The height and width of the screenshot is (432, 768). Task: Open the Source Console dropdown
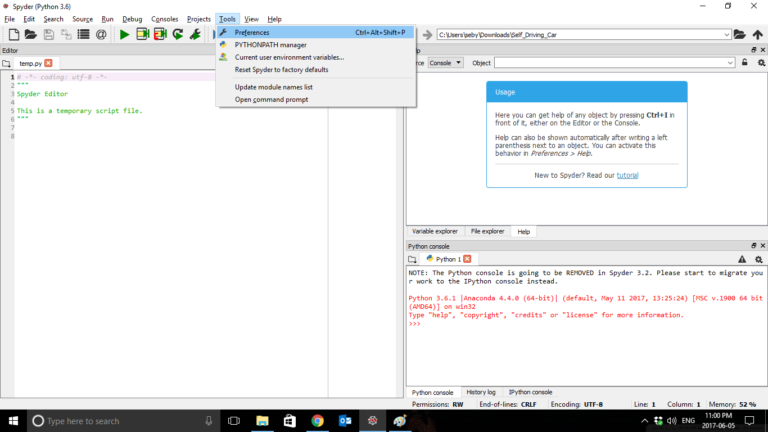point(445,63)
